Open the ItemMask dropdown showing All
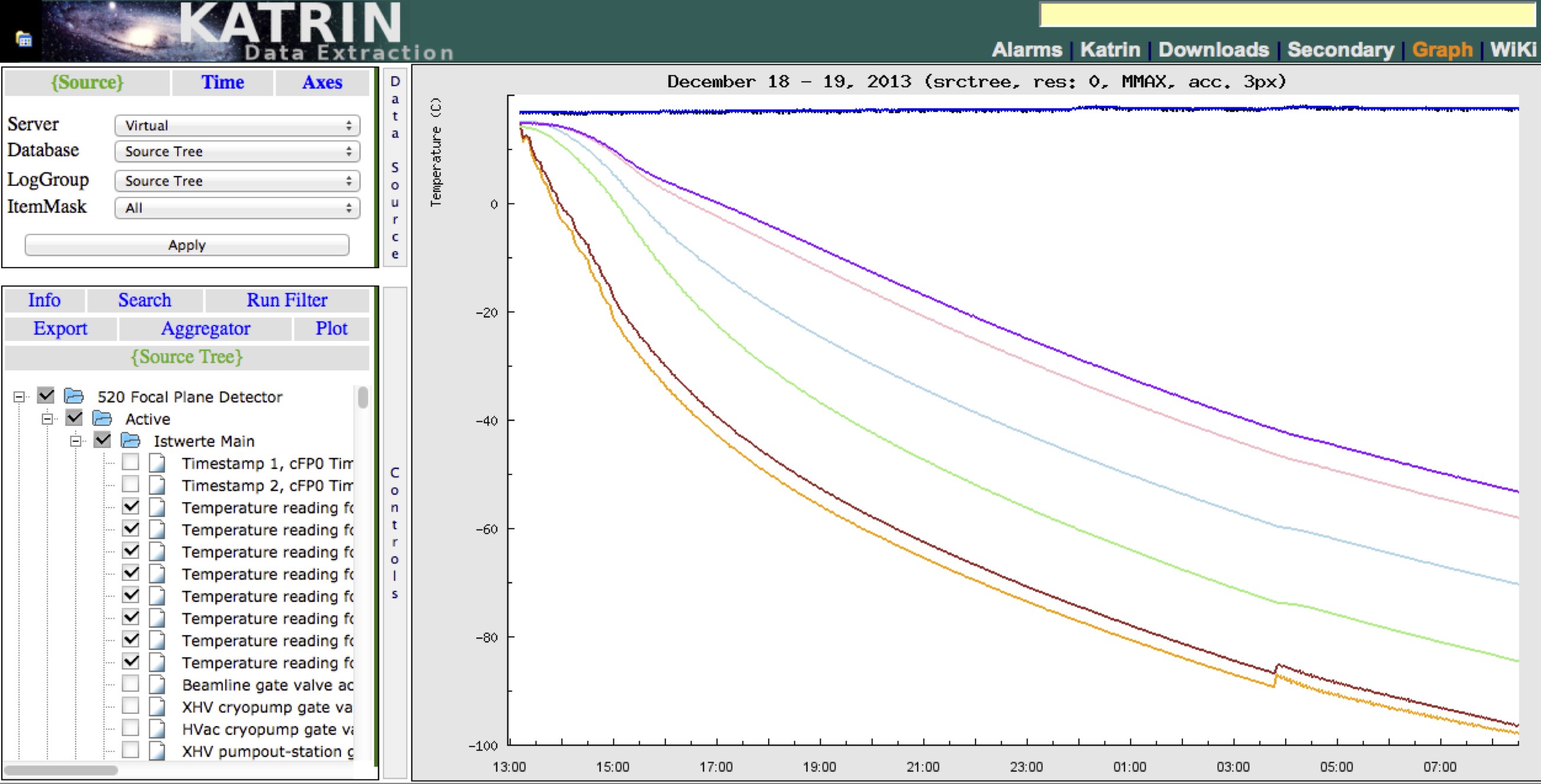The image size is (1541, 784). coord(237,208)
